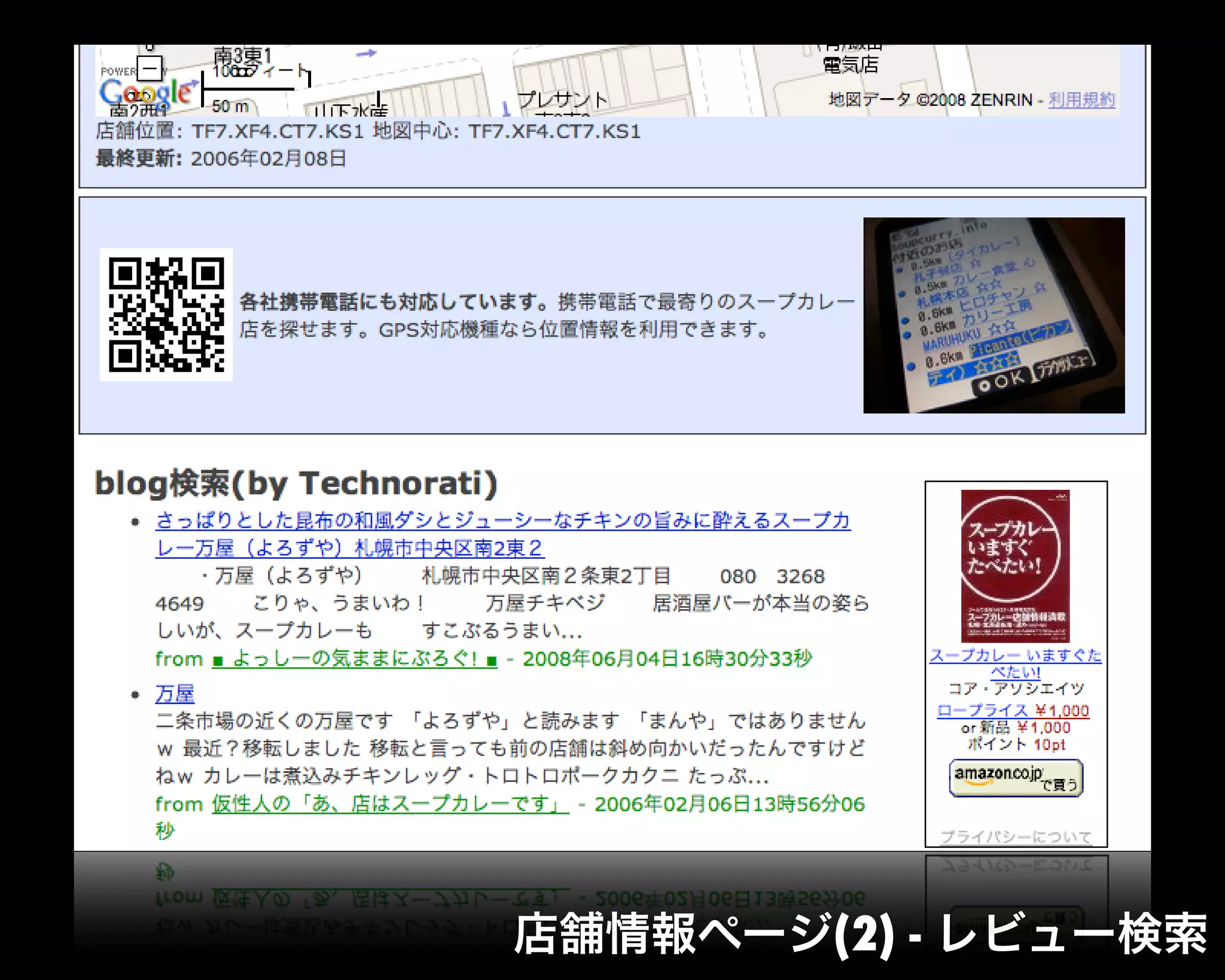Click the スープカレー book cover image
The width and height of the screenshot is (1225, 980).
1015,566
